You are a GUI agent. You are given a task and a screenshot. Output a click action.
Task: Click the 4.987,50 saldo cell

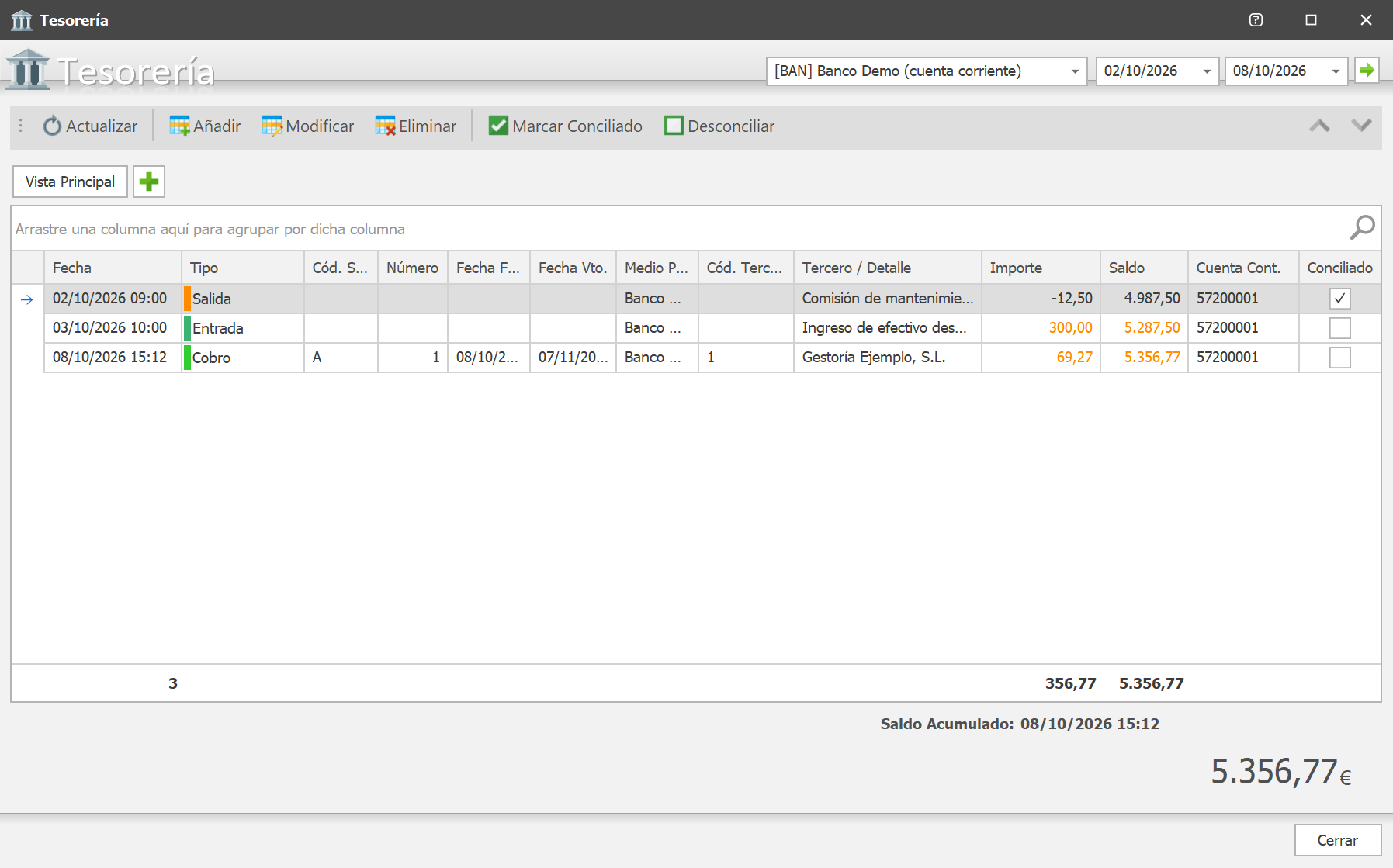click(1144, 299)
